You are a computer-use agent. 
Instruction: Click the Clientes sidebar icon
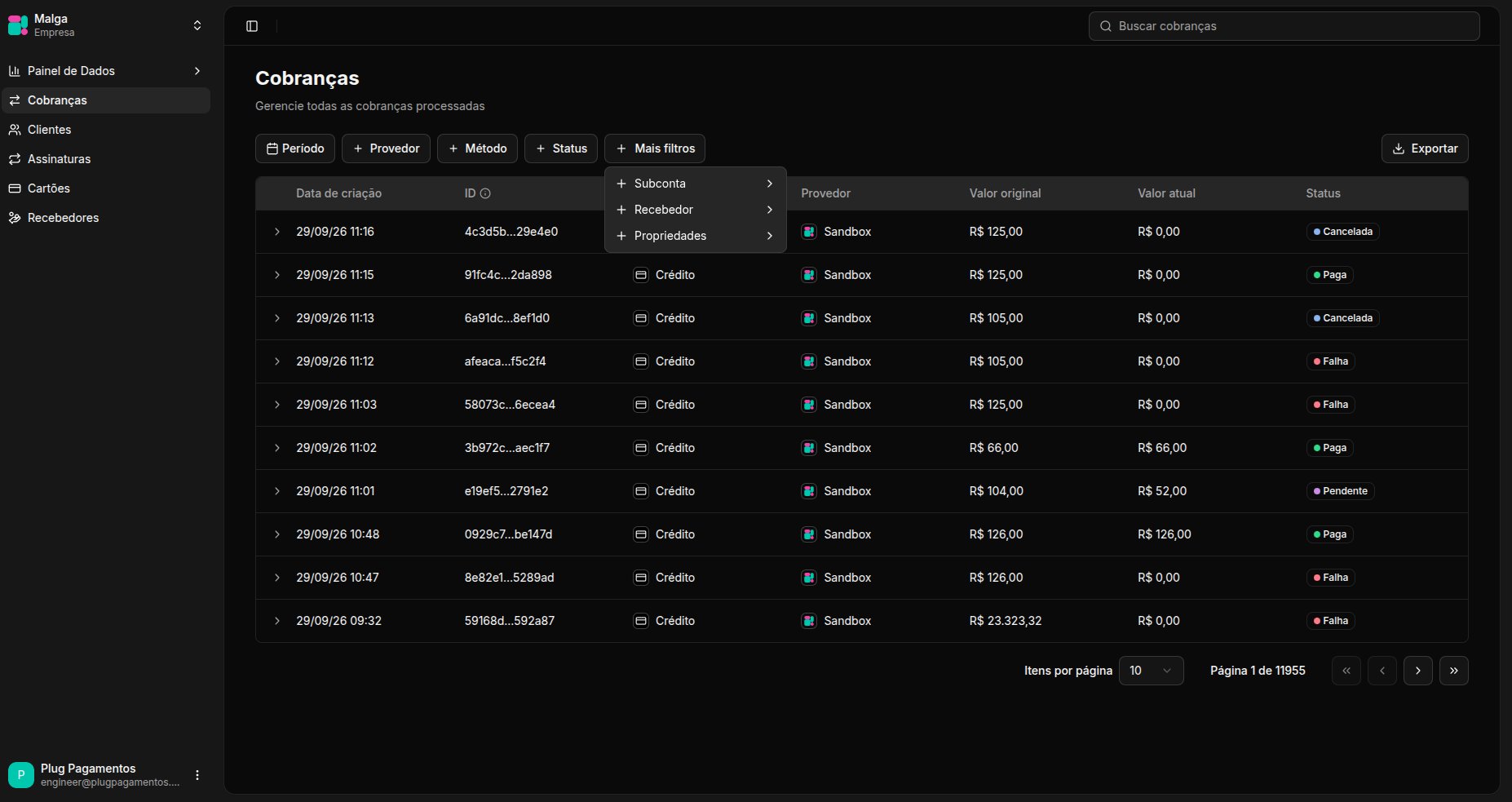coord(15,130)
